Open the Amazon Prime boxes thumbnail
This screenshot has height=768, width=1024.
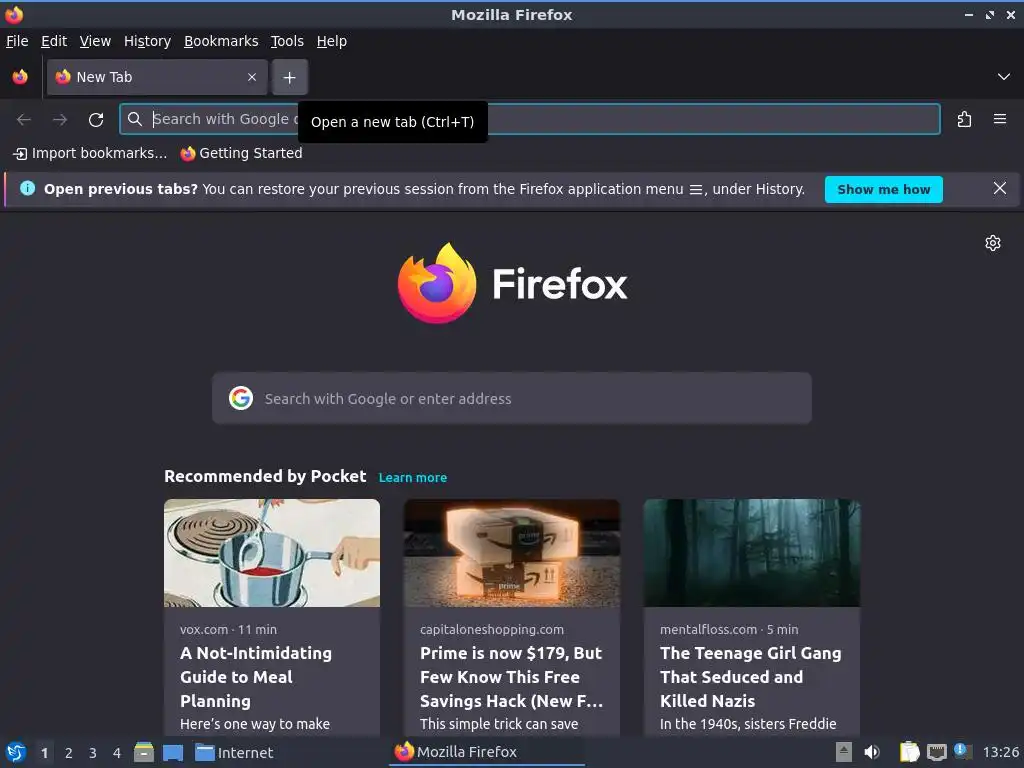click(512, 553)
